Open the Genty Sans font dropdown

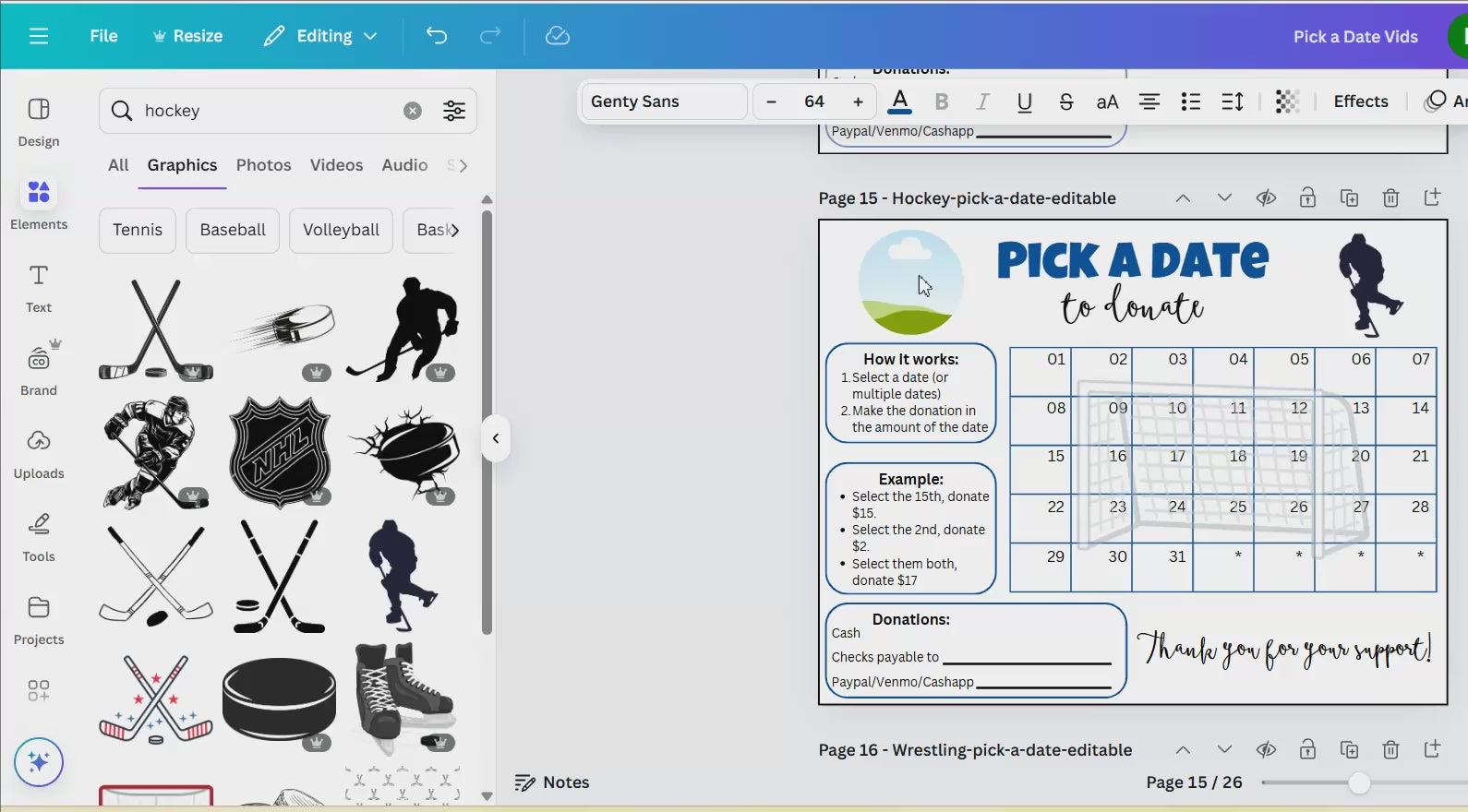click(x=663, y=101)
